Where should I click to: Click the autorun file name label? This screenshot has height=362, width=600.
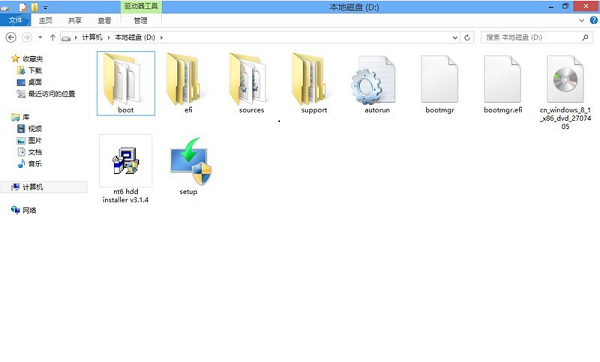coord(377,110)
